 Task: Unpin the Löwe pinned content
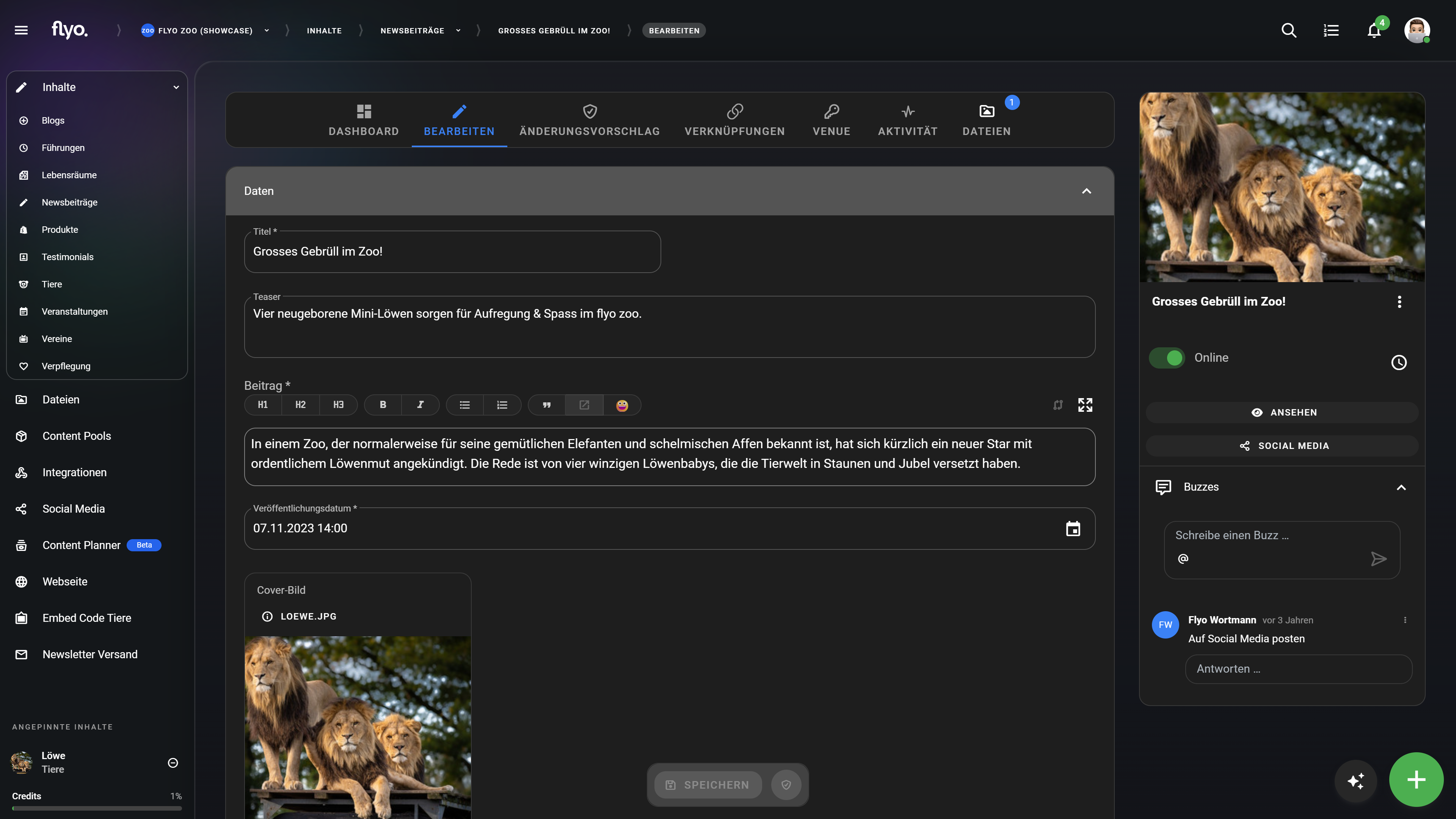click(173, 763)
